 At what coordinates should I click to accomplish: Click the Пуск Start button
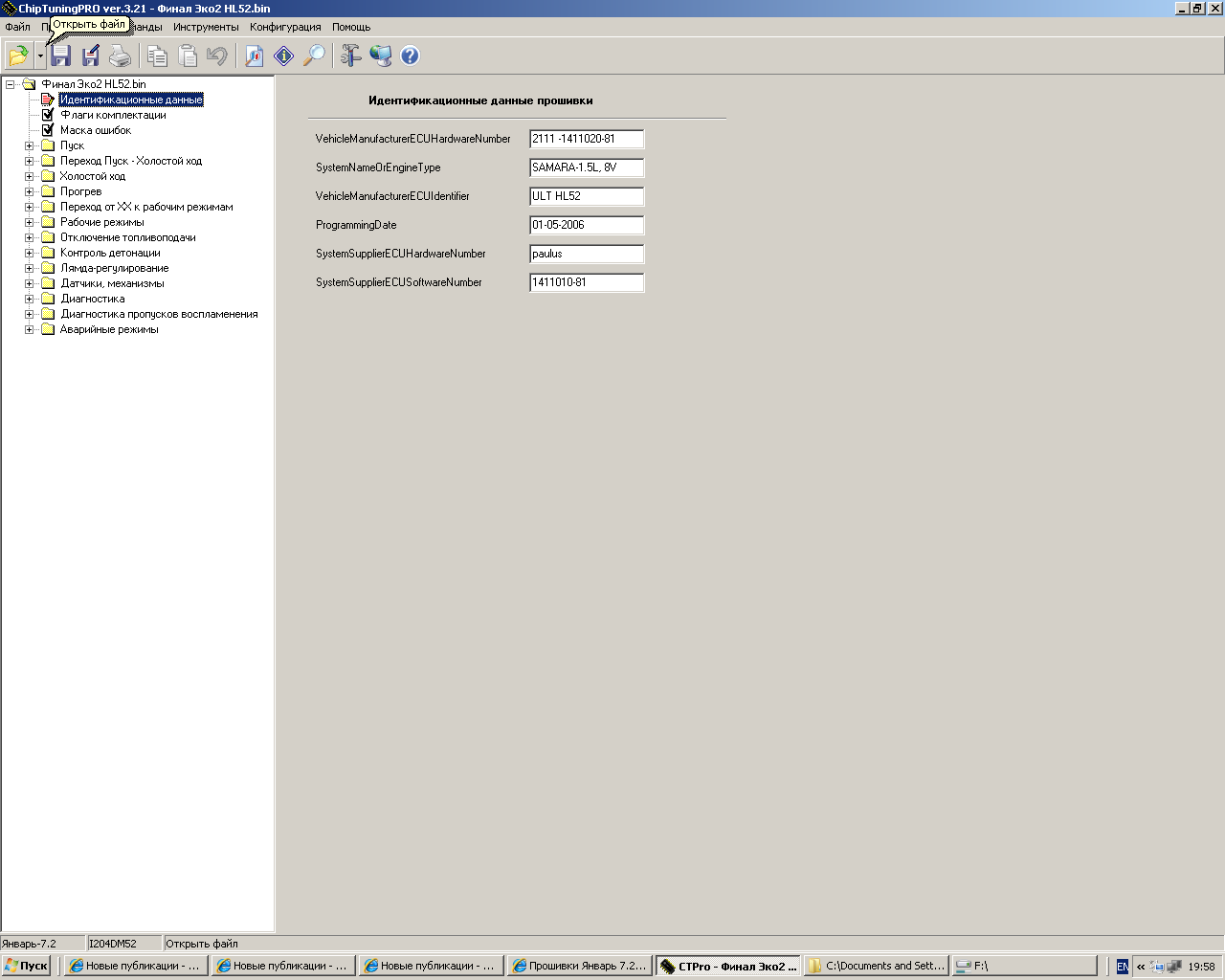[26, 966]
